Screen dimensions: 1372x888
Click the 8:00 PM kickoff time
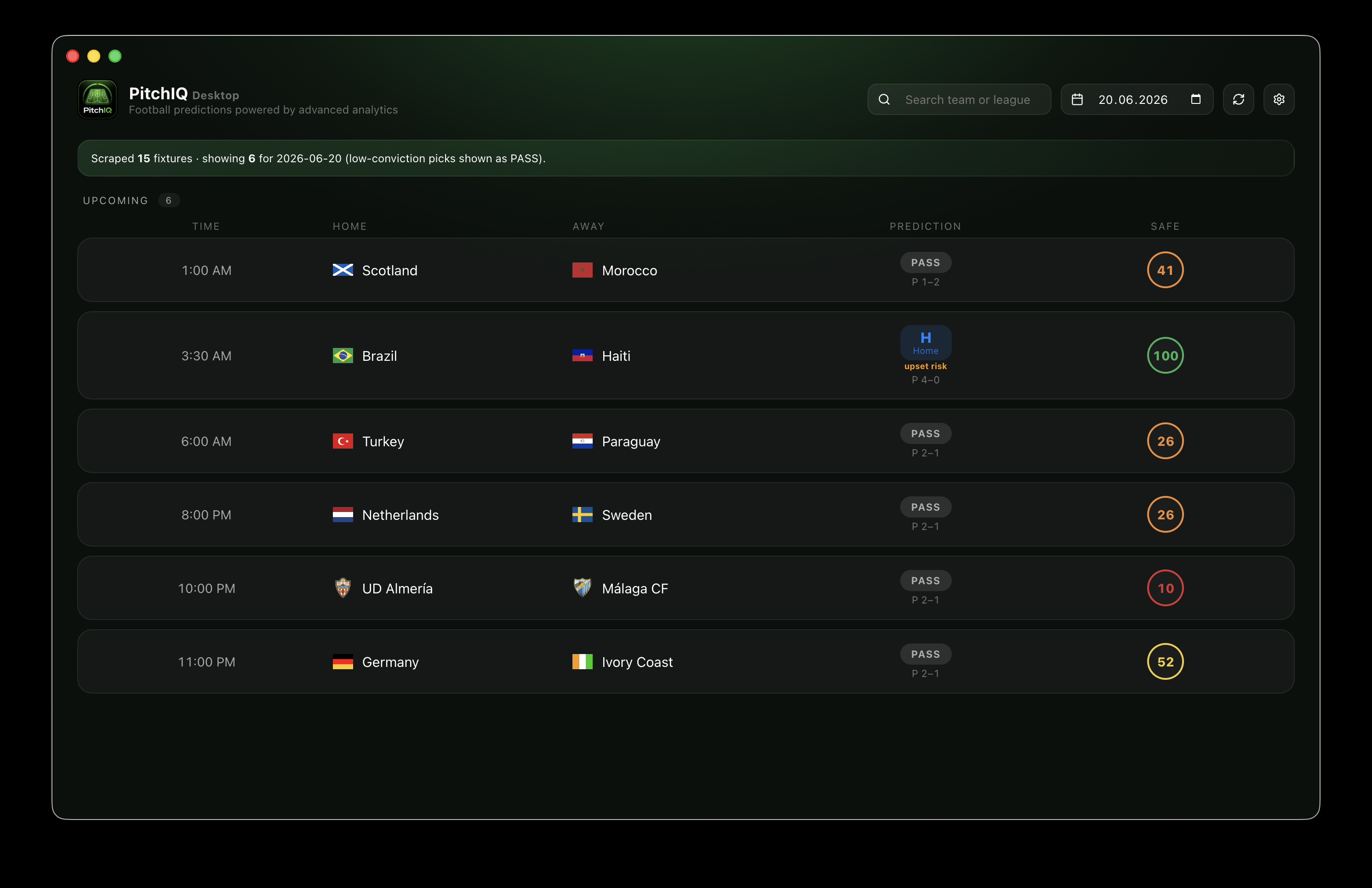tap(206, 515)
